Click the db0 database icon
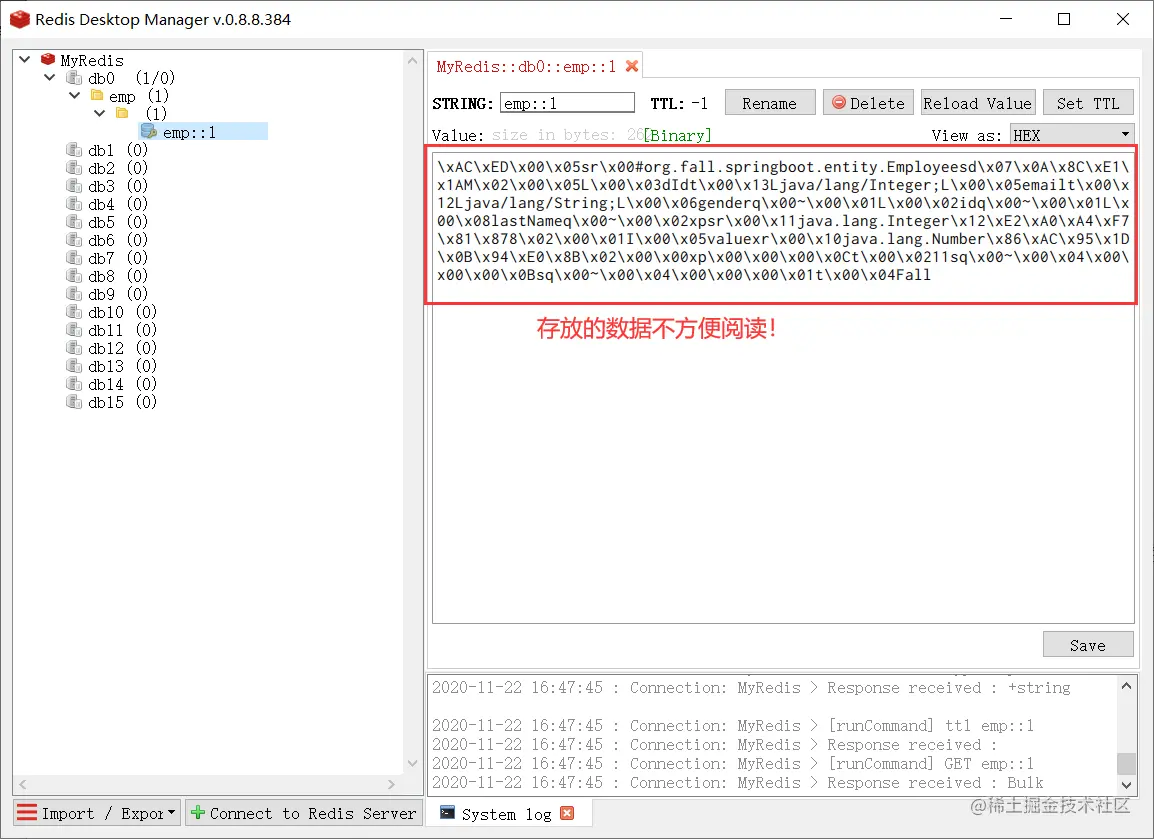Viewport: 1154px width, 839px height. (x=74, y=77)
